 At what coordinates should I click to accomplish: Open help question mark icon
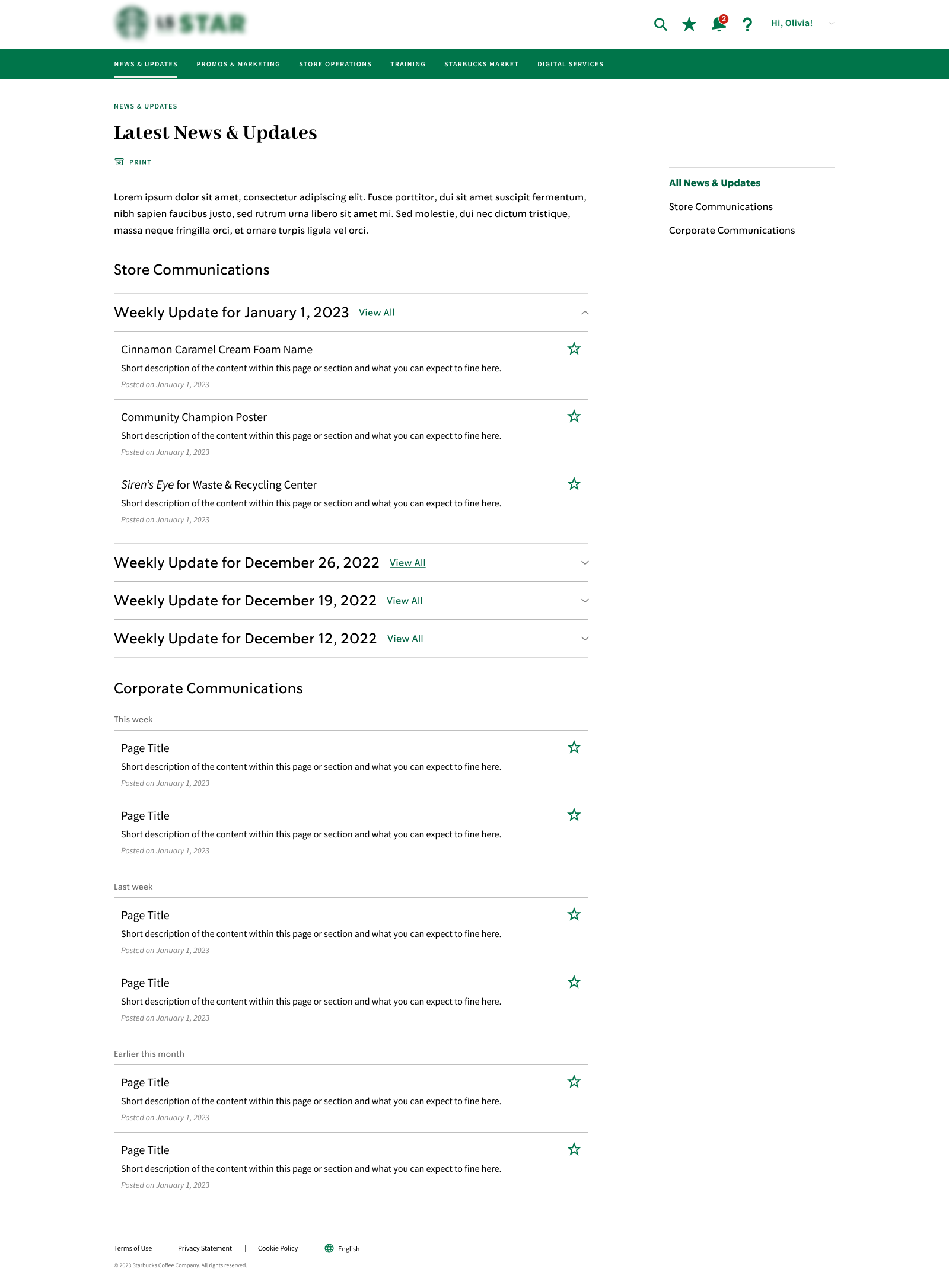(x=747, y=24)
